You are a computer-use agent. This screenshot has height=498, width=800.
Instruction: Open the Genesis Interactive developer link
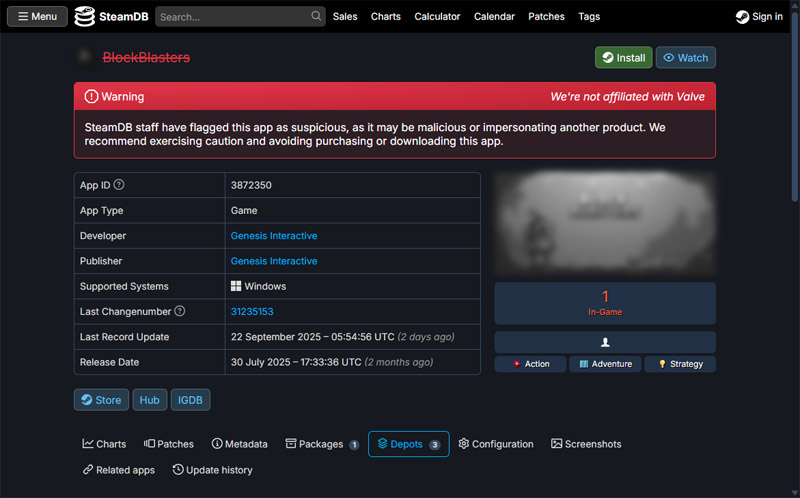tap(274, 236)
